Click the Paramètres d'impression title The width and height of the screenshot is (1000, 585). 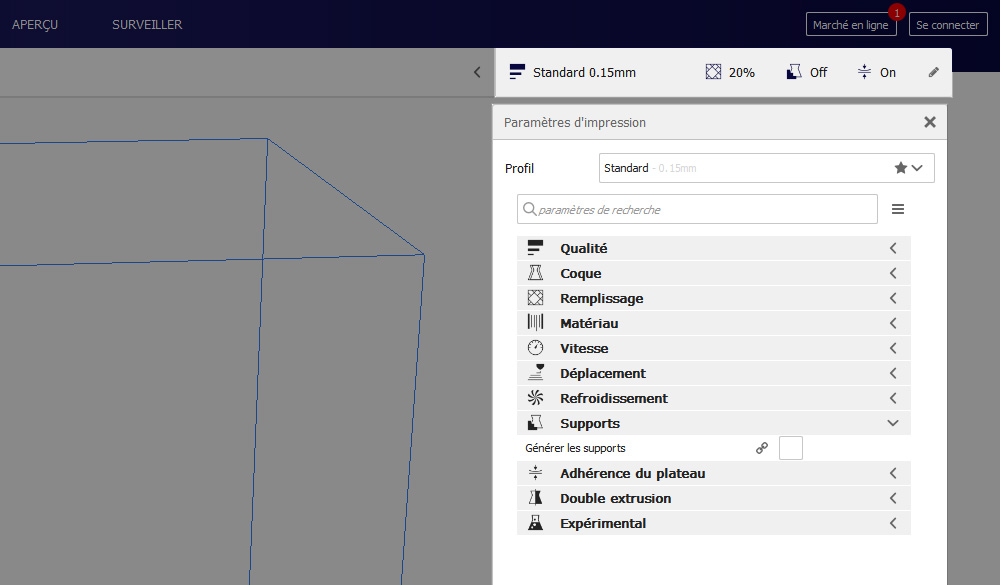[x=575, y=122]
